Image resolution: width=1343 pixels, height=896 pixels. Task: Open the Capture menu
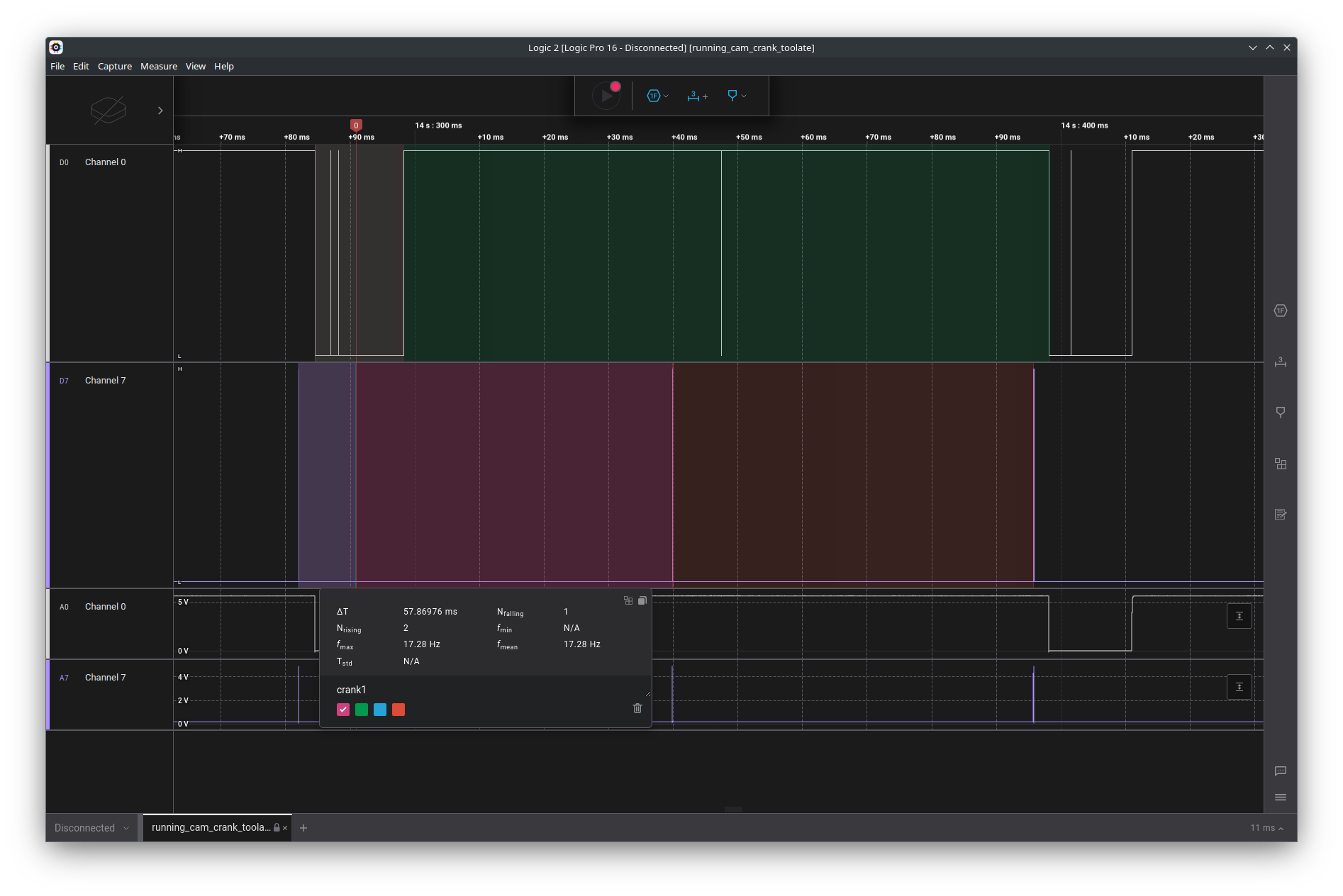point(114,67)
